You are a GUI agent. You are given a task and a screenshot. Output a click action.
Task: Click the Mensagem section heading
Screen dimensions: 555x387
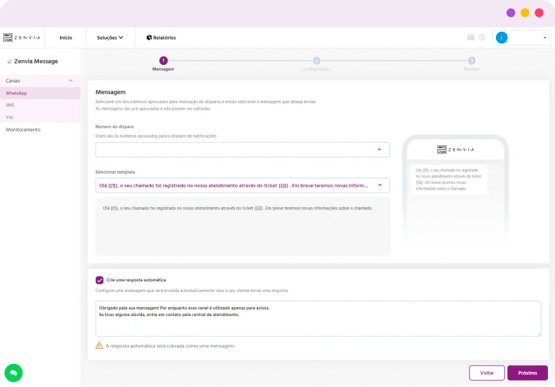click(110, 92)
